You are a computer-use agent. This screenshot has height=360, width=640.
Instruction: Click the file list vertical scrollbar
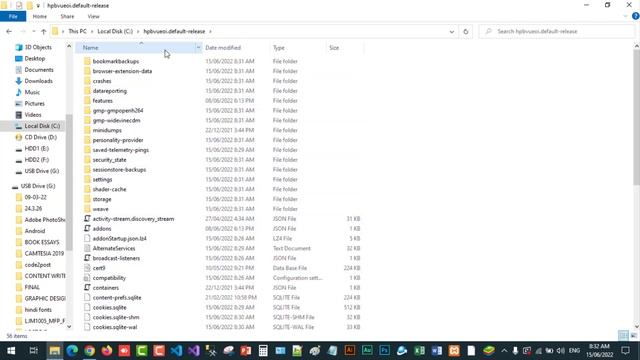point(636,118)
